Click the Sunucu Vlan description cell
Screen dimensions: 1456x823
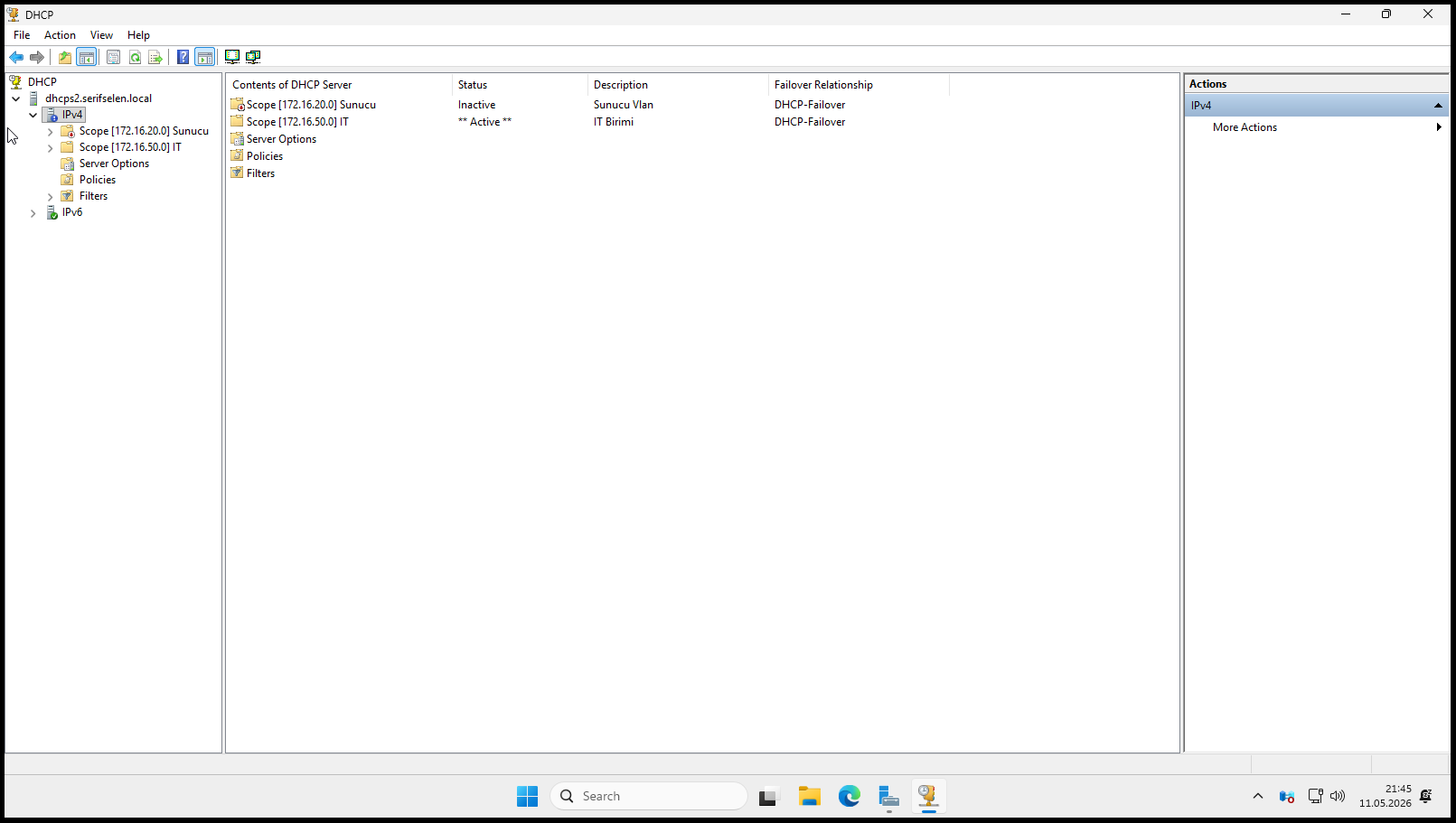[x=624, y=105]
